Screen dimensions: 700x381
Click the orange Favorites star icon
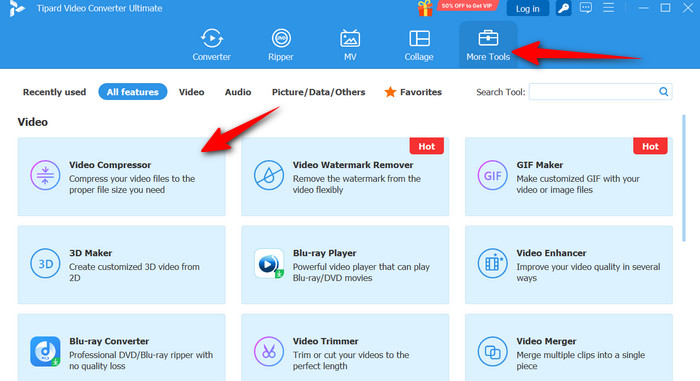click(x=390, y=92)
